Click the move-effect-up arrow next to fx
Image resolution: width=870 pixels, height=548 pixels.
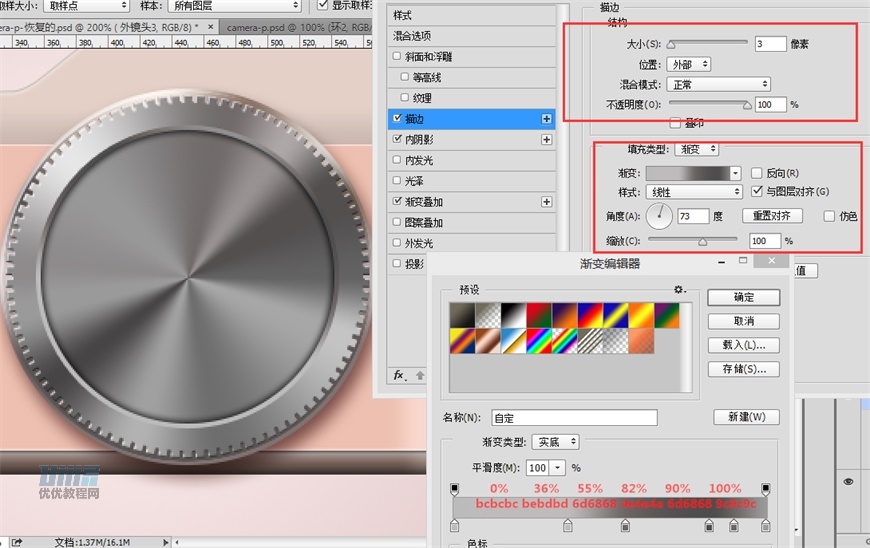point(420,376)
